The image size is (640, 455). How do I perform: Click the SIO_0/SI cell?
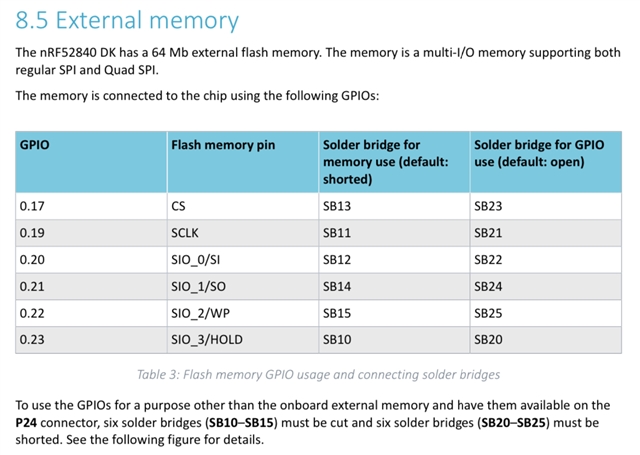pos(242,260)
